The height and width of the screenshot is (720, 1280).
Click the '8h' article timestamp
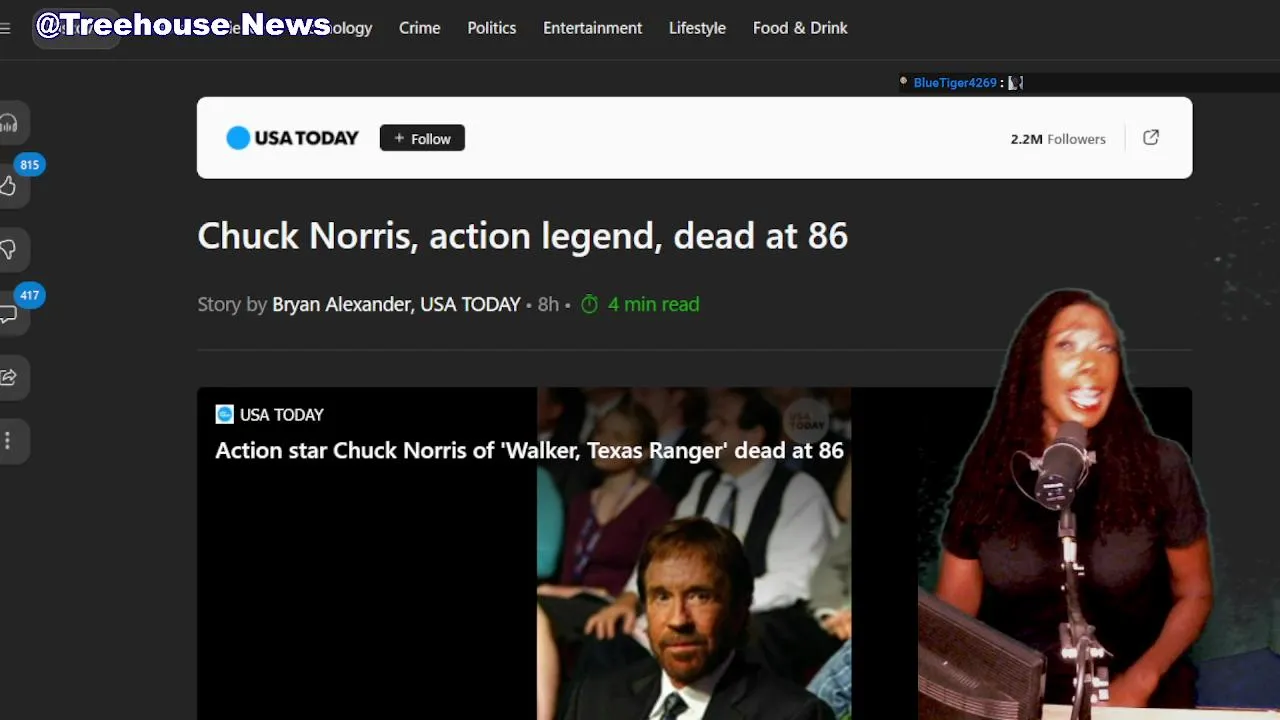coord(548,304)
